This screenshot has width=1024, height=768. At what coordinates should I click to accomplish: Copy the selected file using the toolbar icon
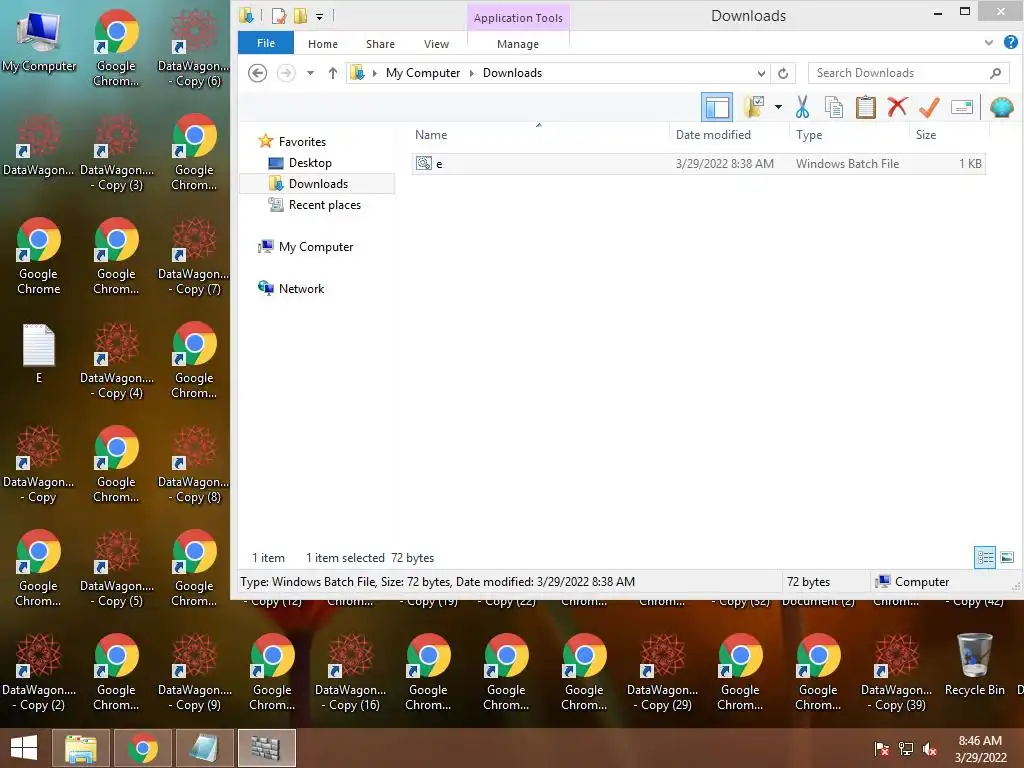(833, 107)
